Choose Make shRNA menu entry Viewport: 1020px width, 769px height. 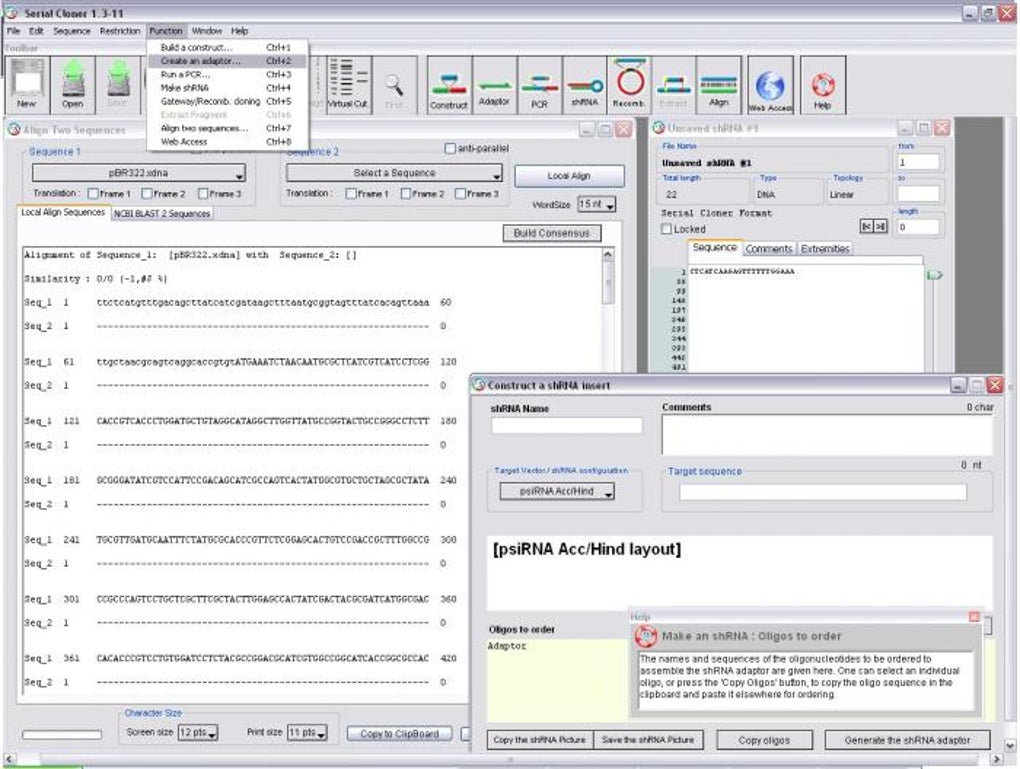click(x=226, y=88)
